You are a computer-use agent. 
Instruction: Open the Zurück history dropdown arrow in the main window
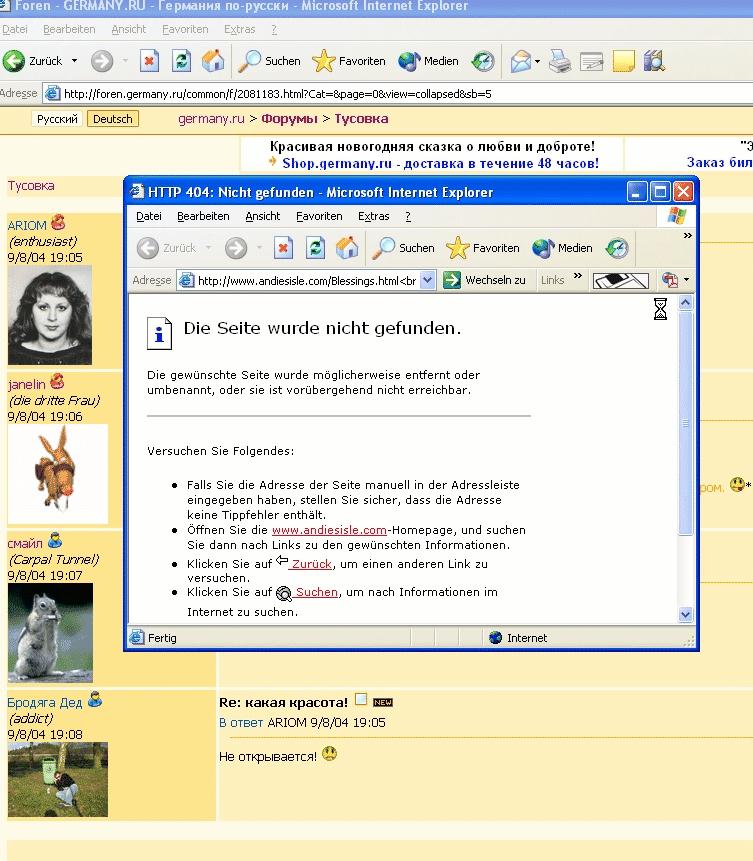74,61
